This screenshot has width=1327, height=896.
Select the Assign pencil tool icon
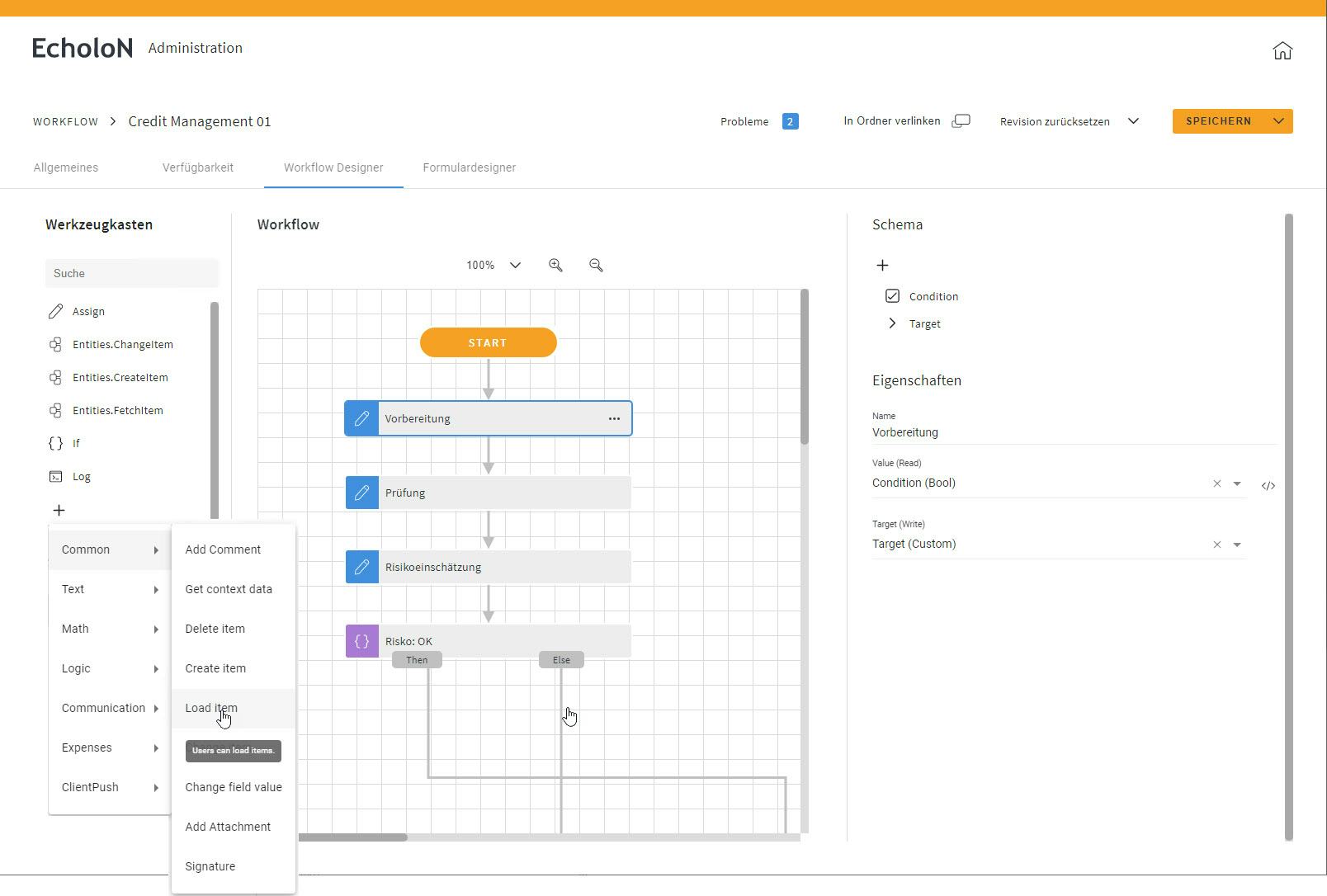pyautogui.click(x=55, y=311)
